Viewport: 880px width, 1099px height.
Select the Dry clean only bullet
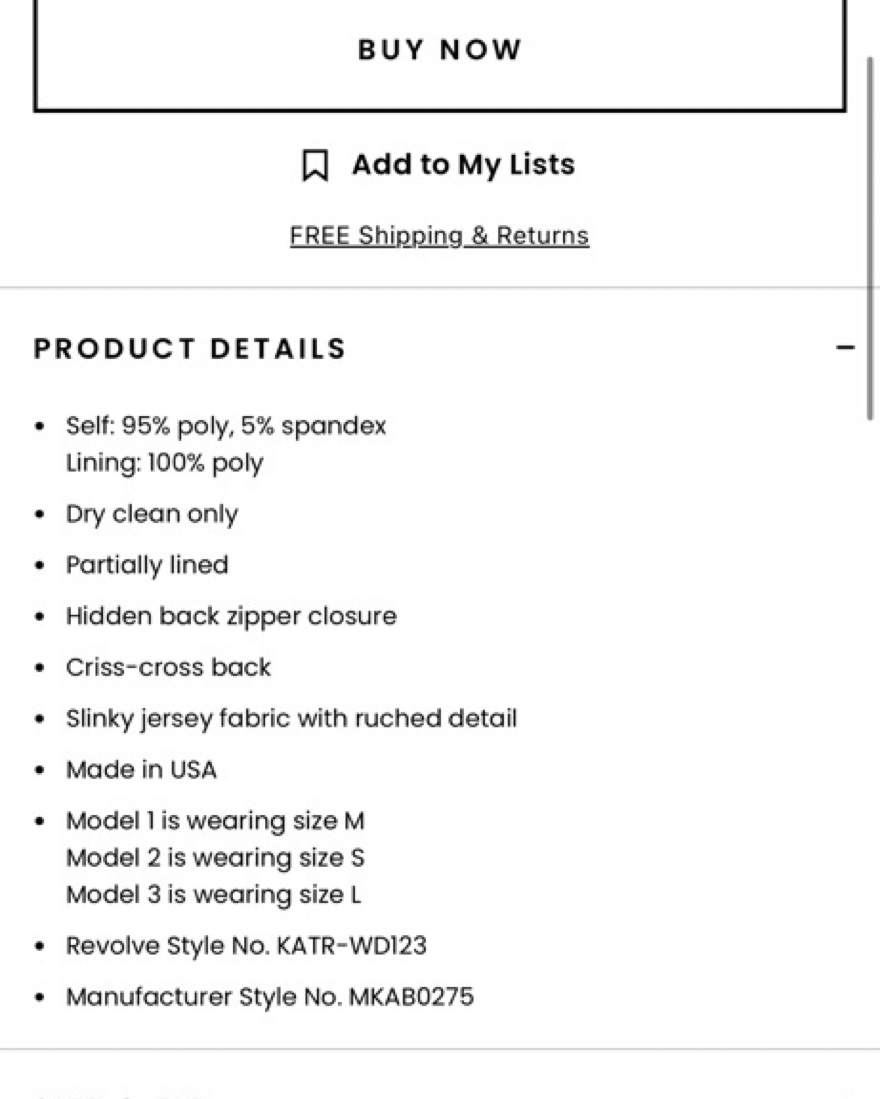click(x=152, y=514)
